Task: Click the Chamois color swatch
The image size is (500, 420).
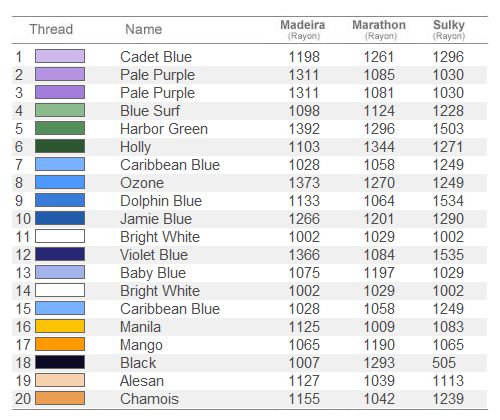Action: pos(60,398)
